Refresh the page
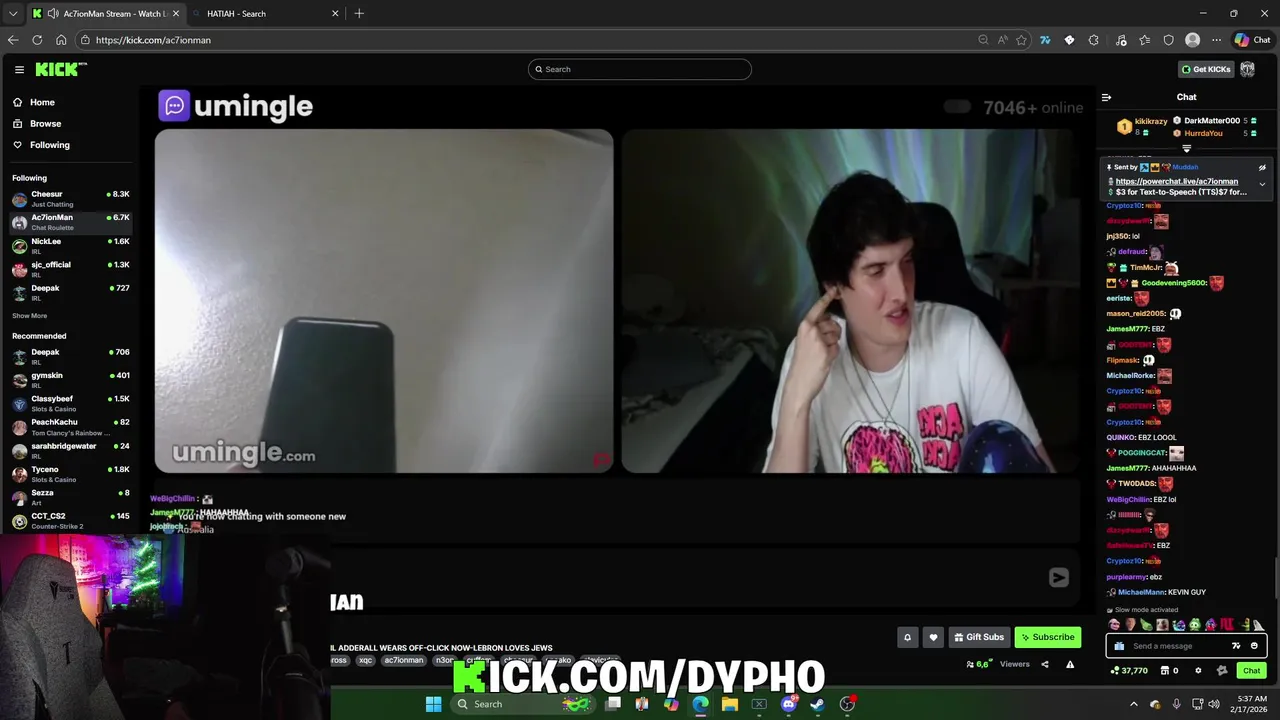 (37, 40)
